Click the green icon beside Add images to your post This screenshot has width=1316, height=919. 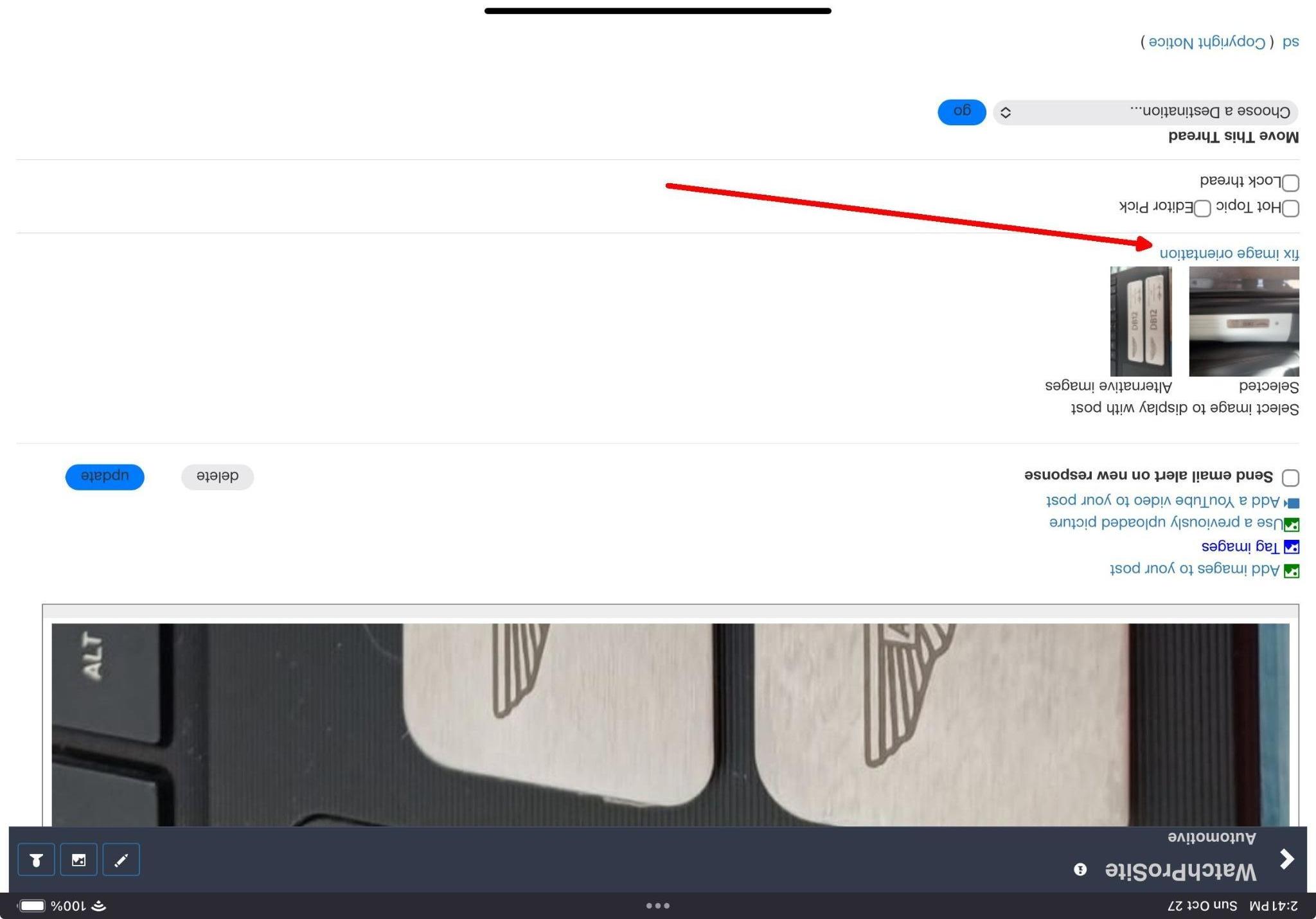coord(1292,571)
